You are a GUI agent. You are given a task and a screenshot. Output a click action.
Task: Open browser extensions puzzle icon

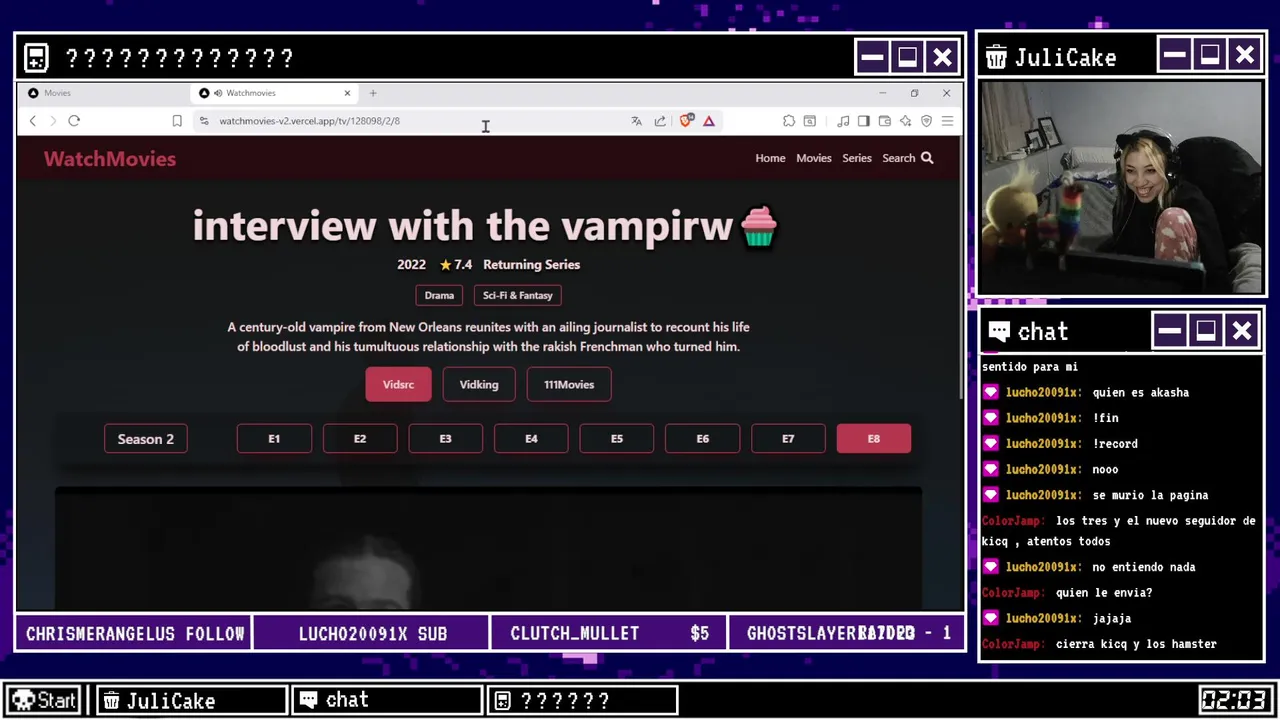[x=789, y=121]
